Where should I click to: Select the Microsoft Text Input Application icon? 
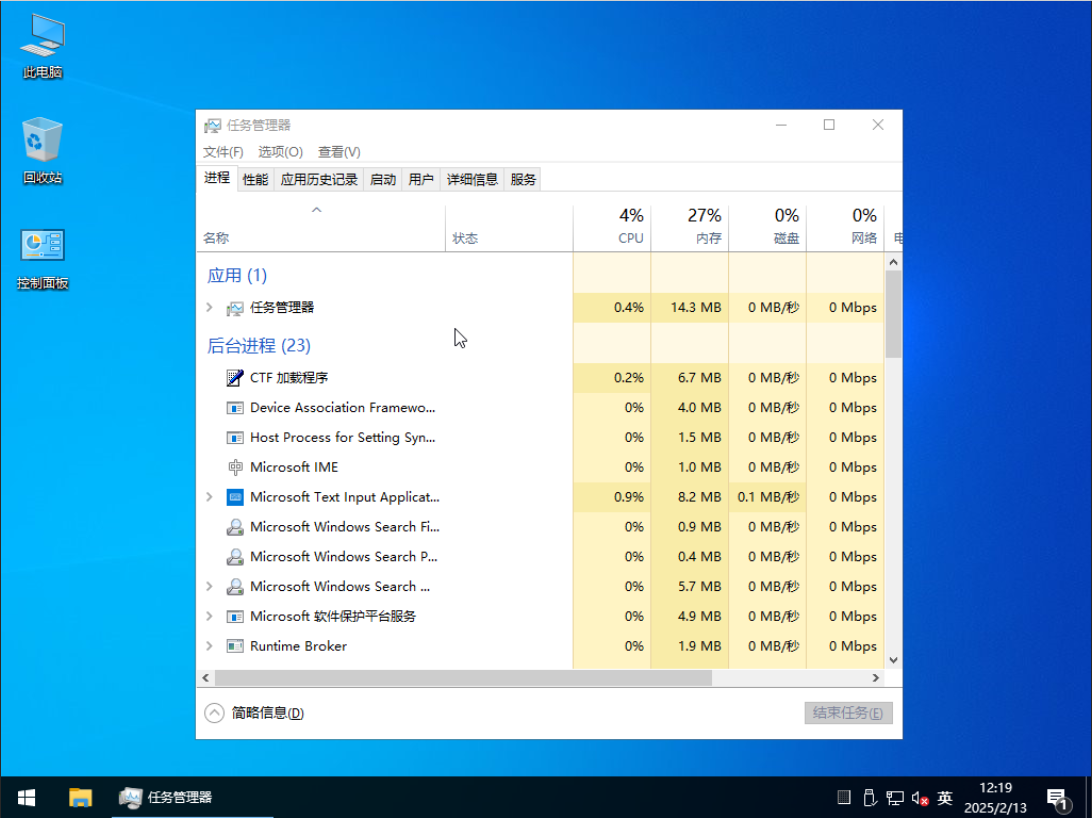pyautogui.click(x=235, y=497)
